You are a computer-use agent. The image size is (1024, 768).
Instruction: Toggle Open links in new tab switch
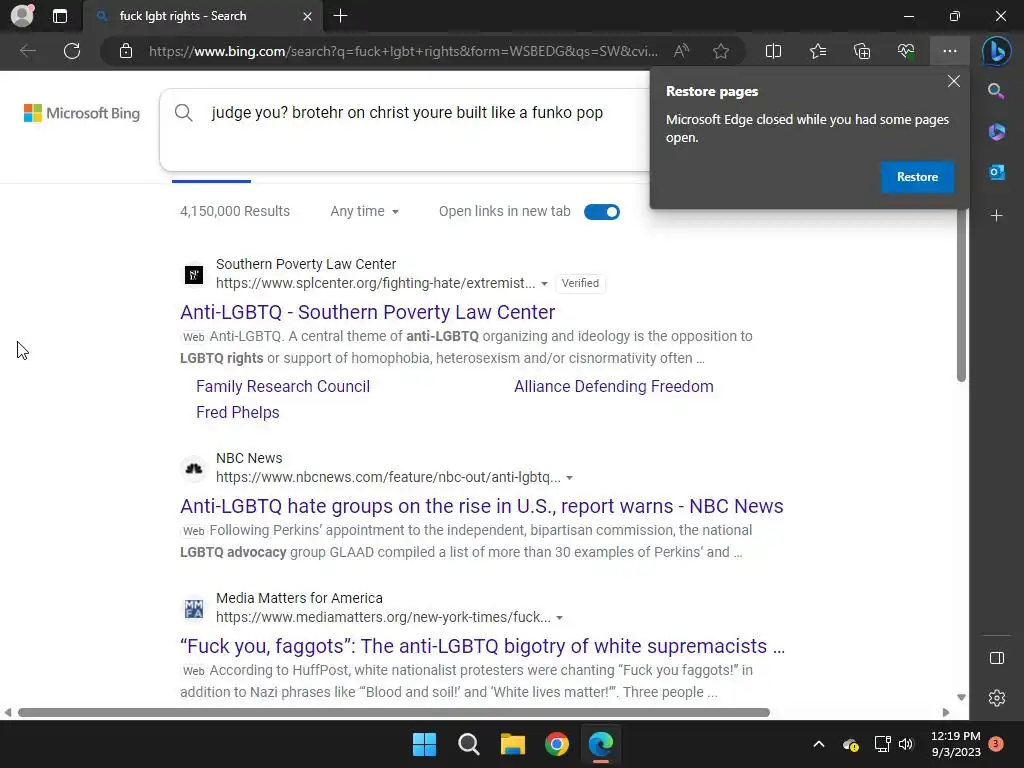pos(601,212)
